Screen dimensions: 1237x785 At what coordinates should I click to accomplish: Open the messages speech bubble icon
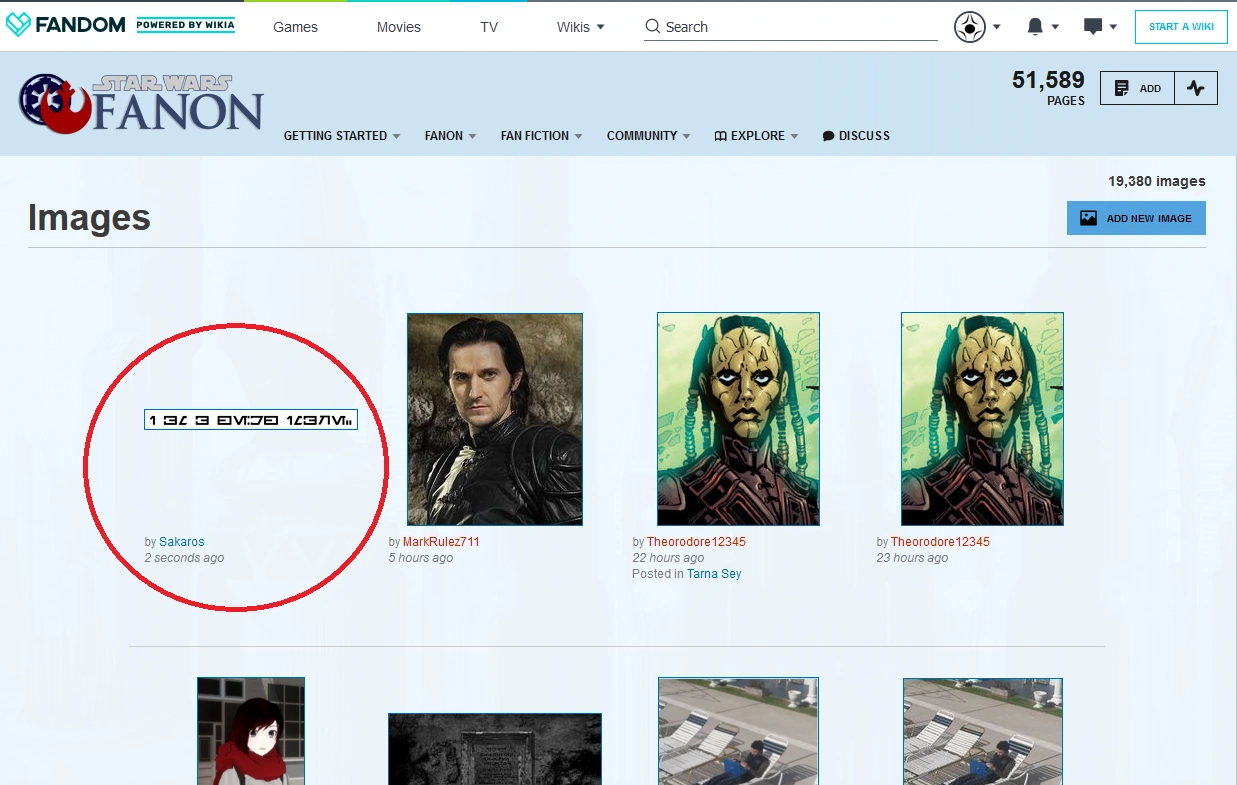coord(1093,27)
